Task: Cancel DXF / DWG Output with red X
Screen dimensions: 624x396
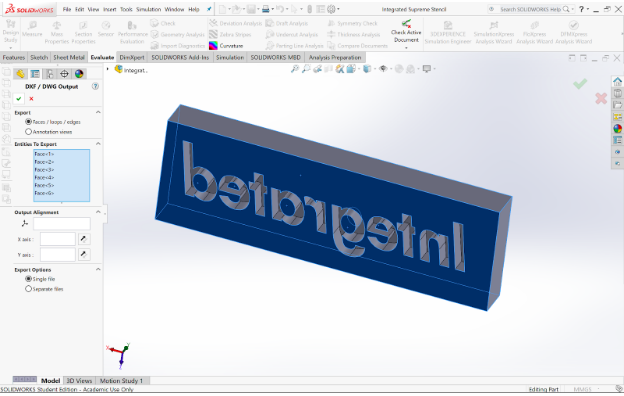Action: point(31,99)
